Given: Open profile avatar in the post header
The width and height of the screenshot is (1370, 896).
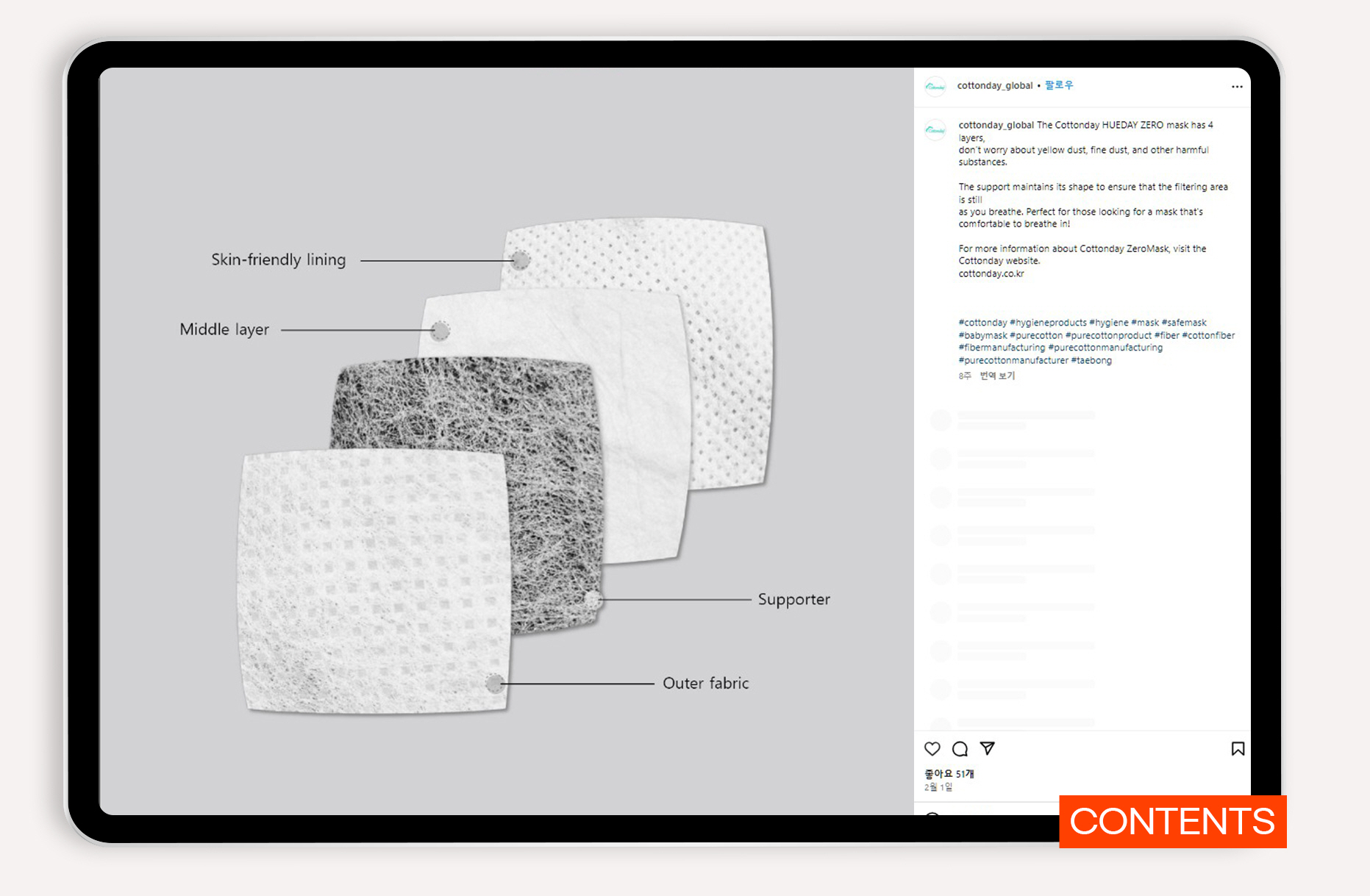Looking at the screenshot, I should click(935, 87).
